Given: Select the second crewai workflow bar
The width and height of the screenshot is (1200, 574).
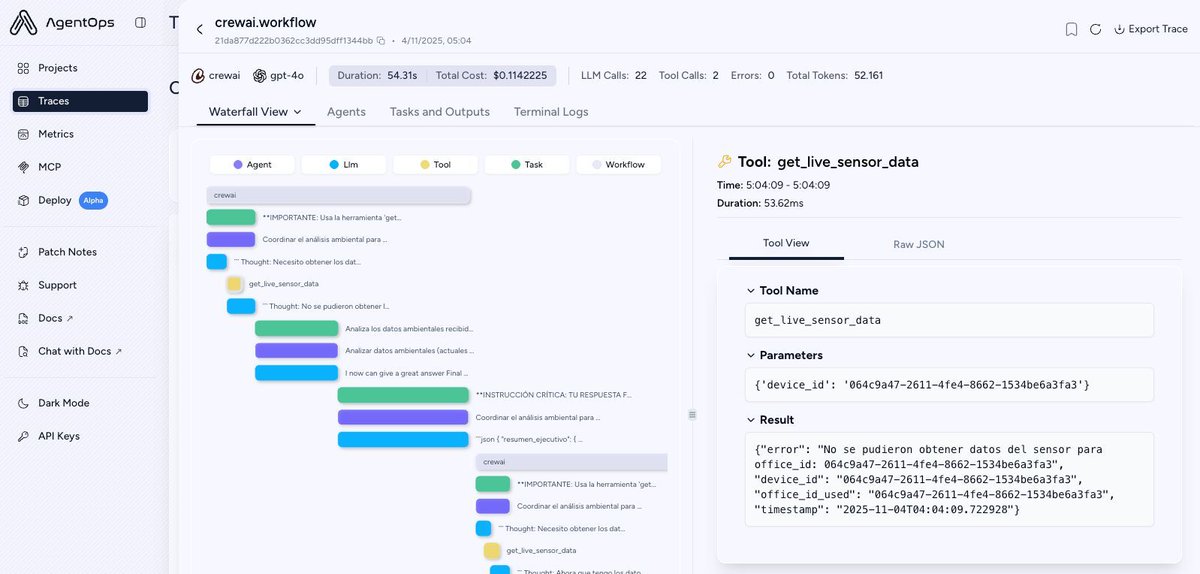Looking at the screenshot, I should point(571,462).
